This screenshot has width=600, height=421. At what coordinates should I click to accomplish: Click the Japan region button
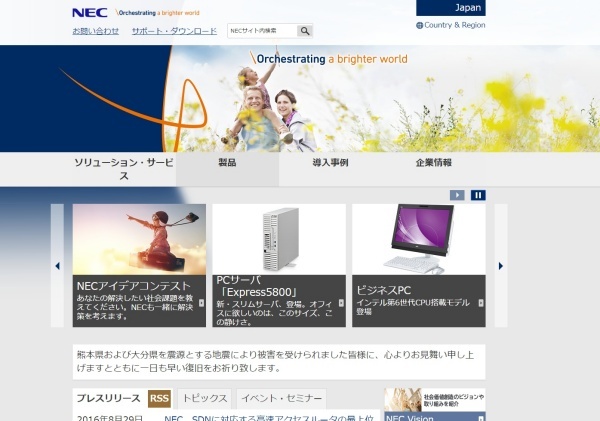451,8
